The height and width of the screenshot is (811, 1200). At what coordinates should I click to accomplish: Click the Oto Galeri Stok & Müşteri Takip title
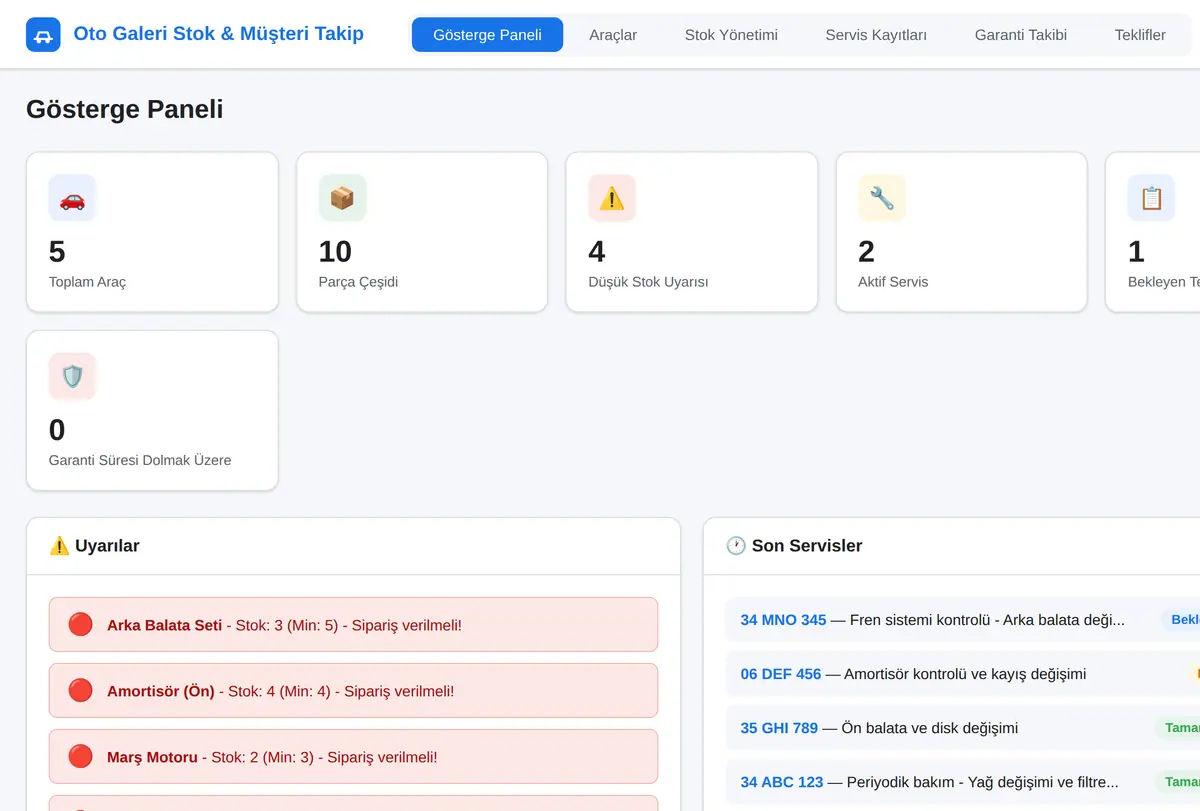[x=219, y=34]
